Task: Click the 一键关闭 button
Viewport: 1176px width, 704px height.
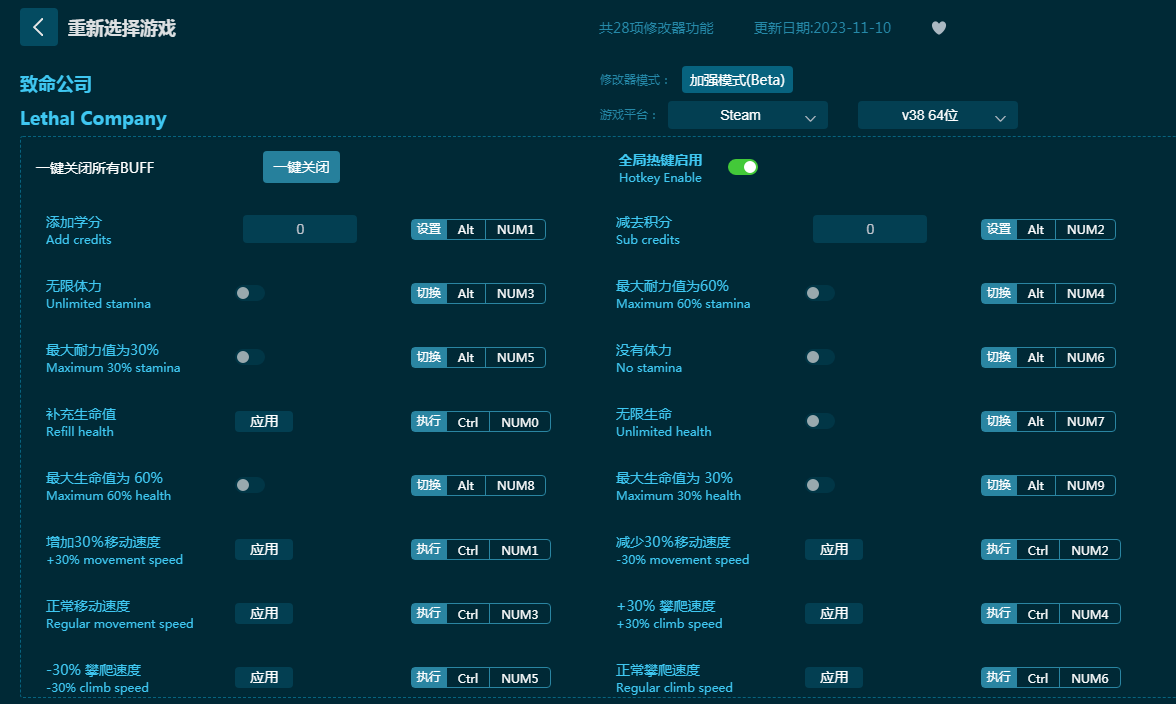Action: [x=301, y=167]
